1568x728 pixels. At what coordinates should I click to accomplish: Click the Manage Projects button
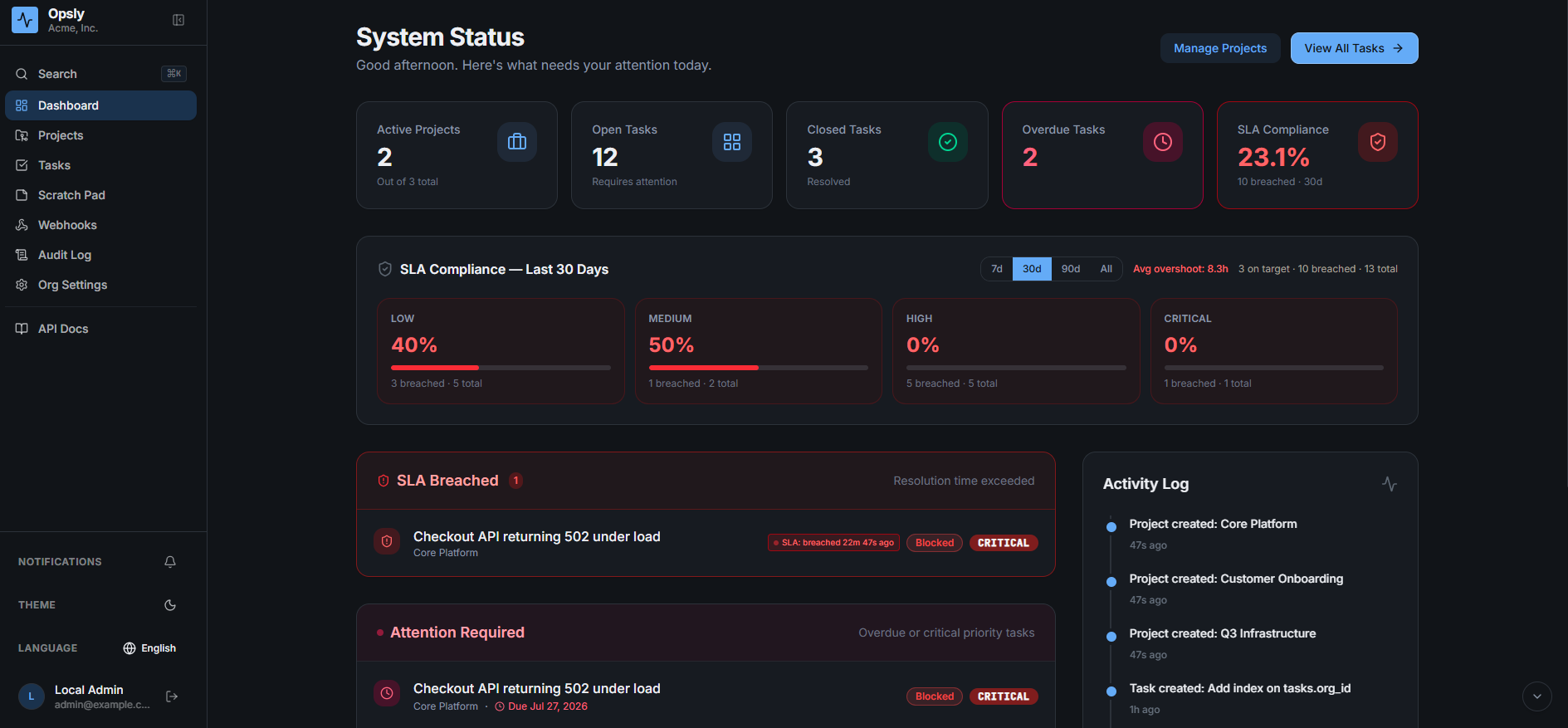pyautogui.click(x=1220, y=48)
